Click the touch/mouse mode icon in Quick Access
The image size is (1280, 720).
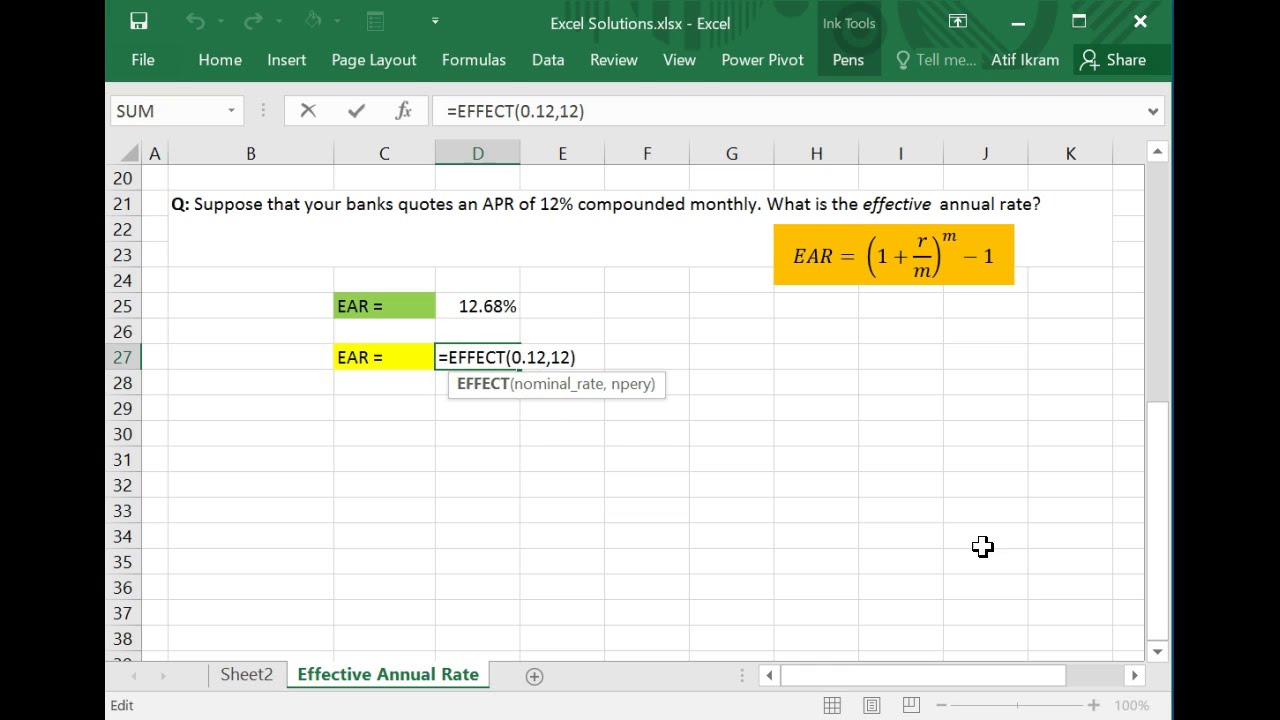[313, 21]
